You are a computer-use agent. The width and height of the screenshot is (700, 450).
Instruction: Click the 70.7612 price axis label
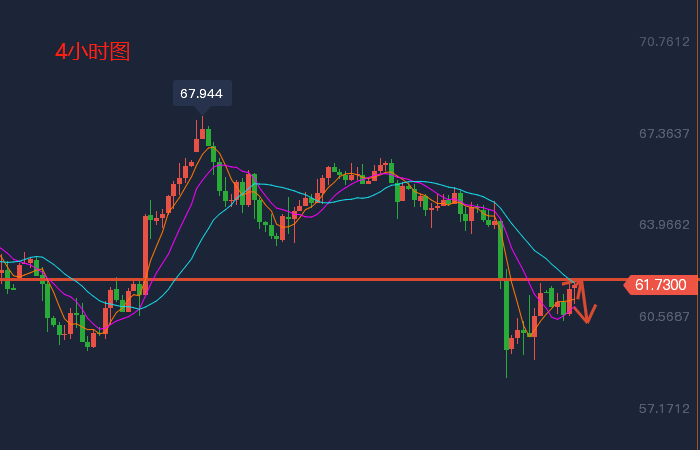(x=664, y=42)
